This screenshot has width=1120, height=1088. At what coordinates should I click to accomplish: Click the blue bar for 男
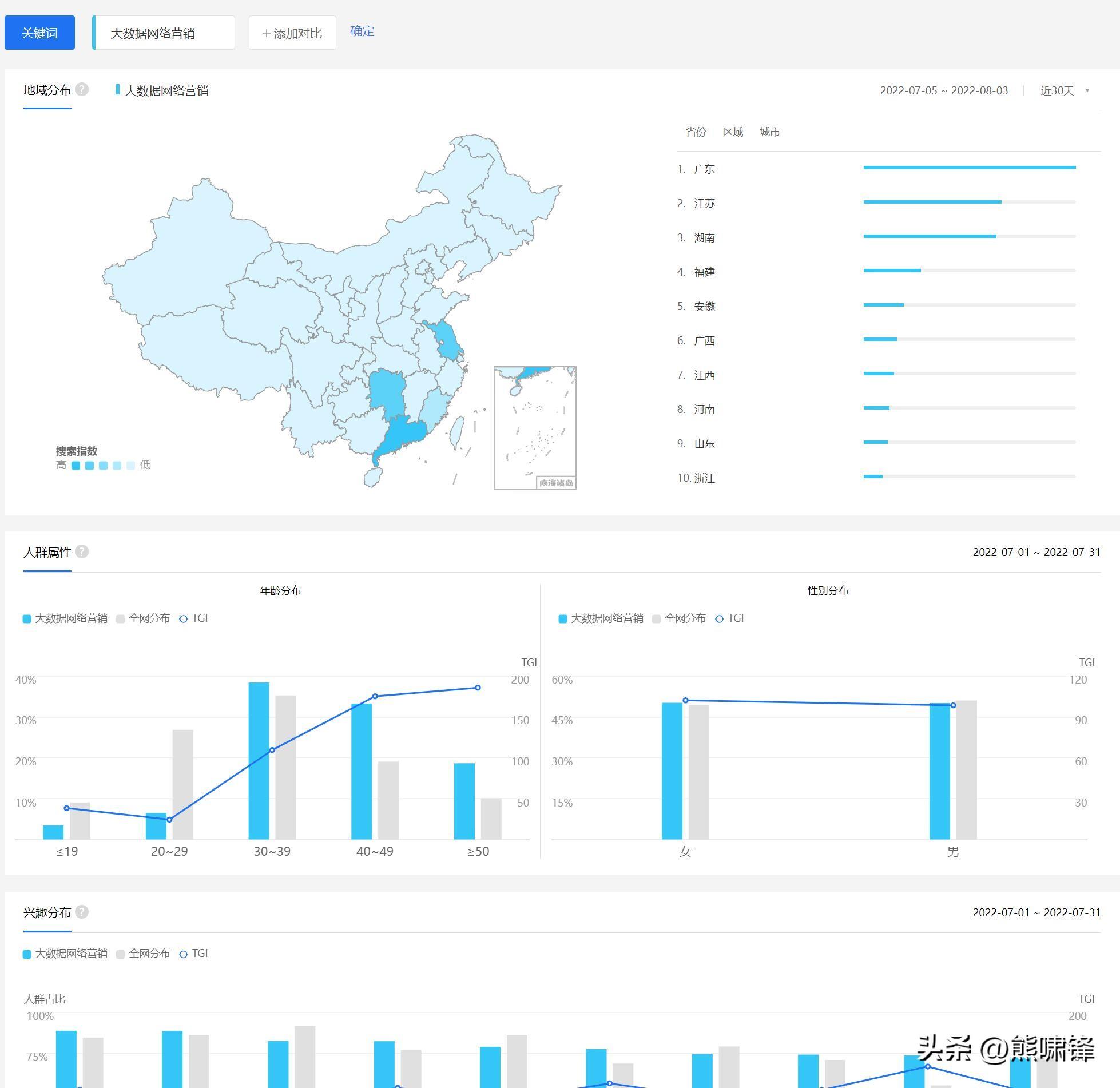point(940,772)
